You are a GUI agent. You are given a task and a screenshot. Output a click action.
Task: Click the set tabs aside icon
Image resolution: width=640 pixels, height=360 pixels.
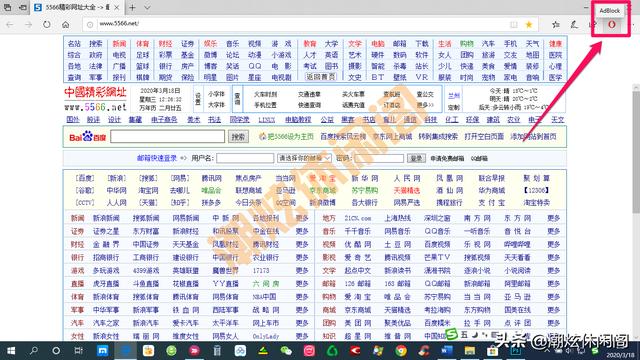click(24, 7)
